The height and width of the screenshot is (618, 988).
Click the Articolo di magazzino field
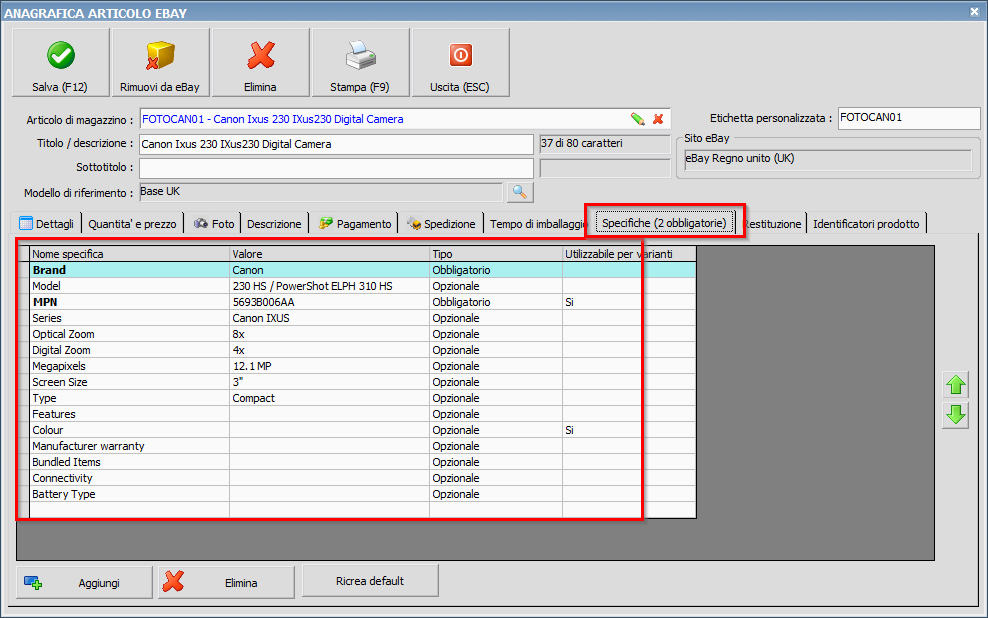coord(405,119)
